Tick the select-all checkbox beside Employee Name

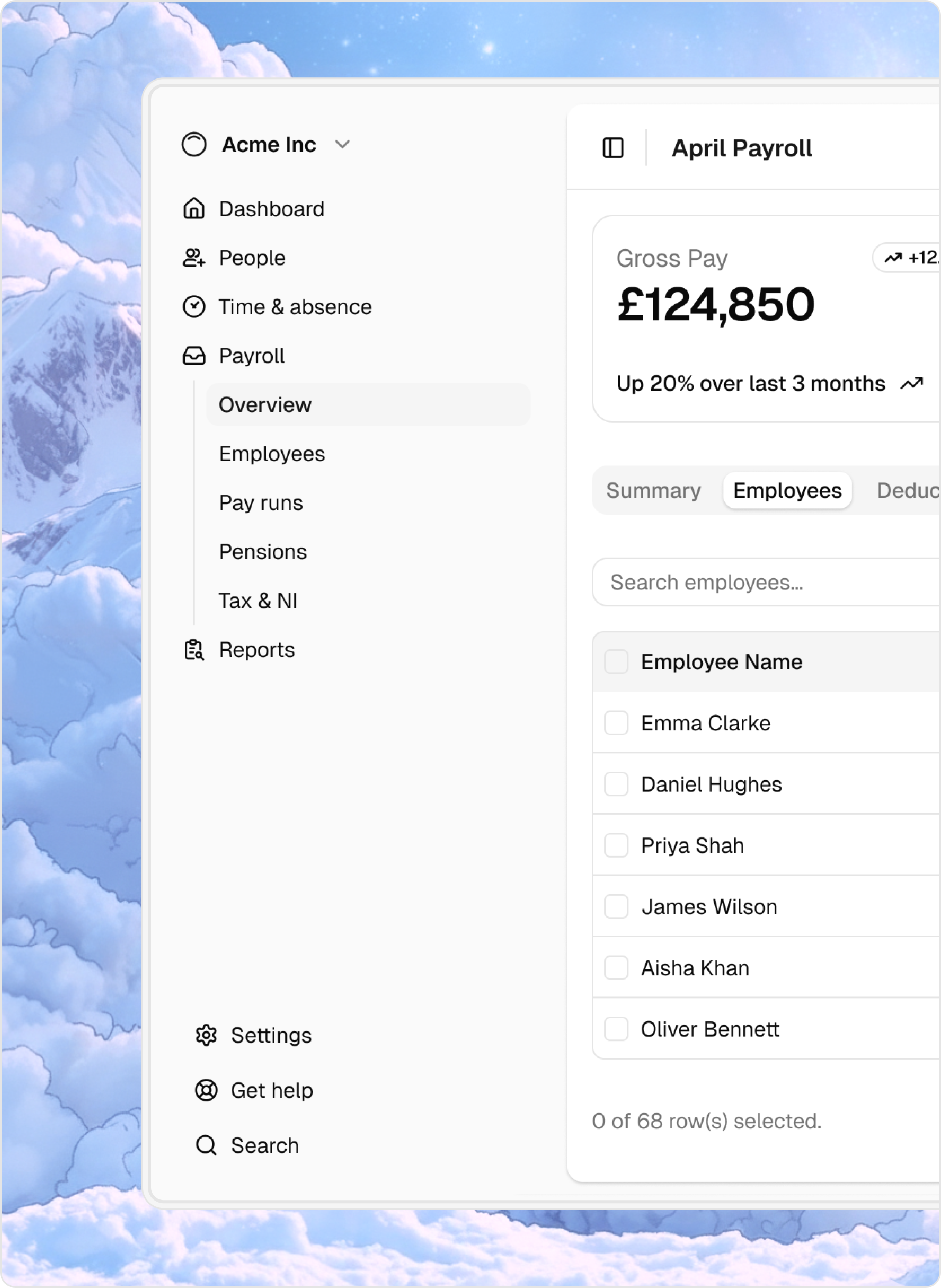coord(616,662)
